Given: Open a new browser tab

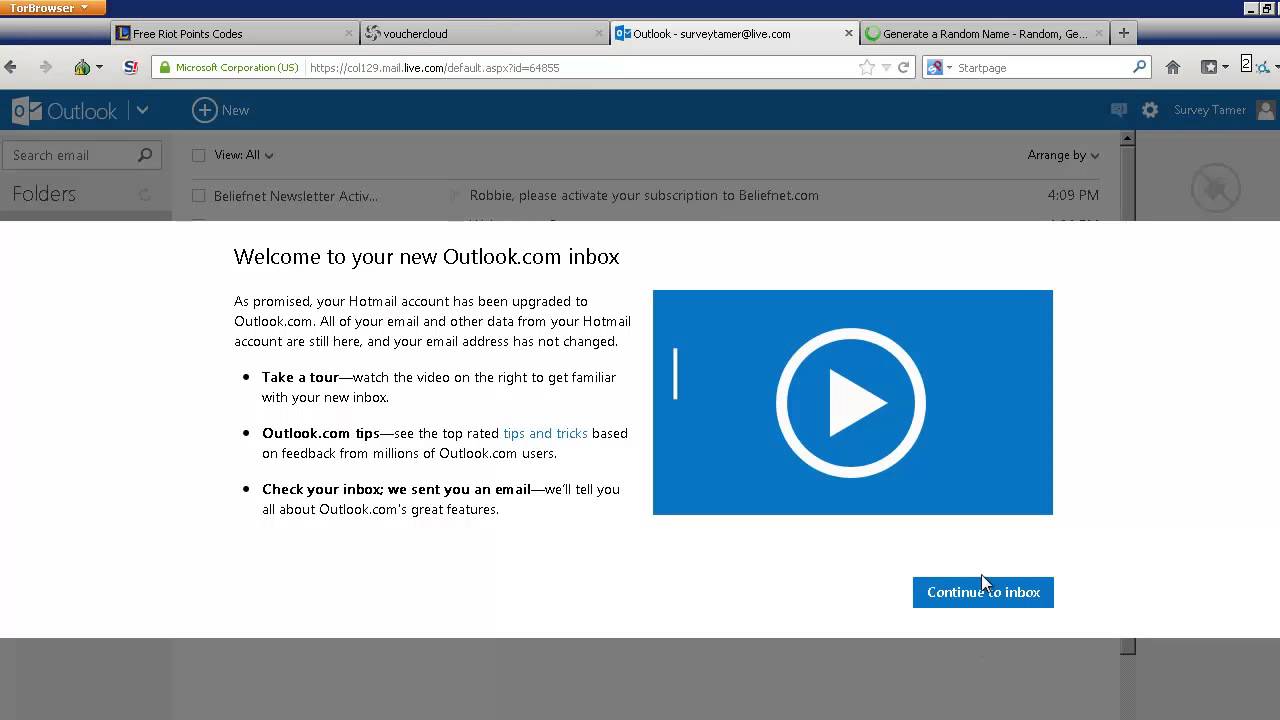Looking at the screenshot, I should point(1123,33).
